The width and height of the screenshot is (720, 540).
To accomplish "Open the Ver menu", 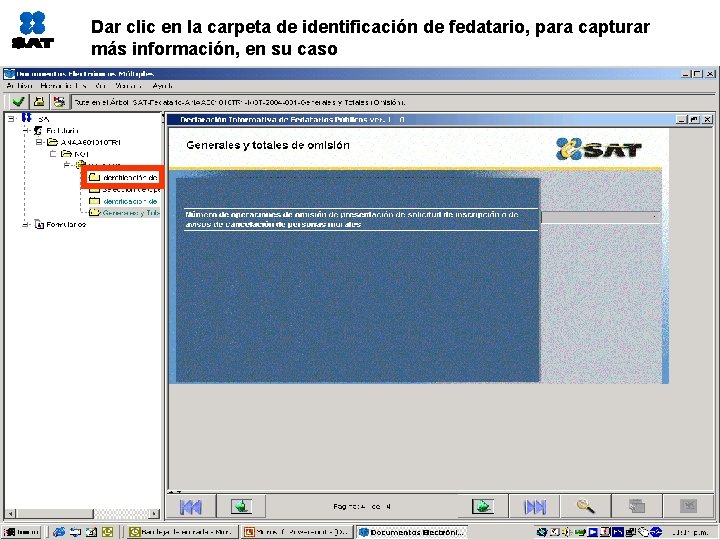I will (x=101, y=86).
